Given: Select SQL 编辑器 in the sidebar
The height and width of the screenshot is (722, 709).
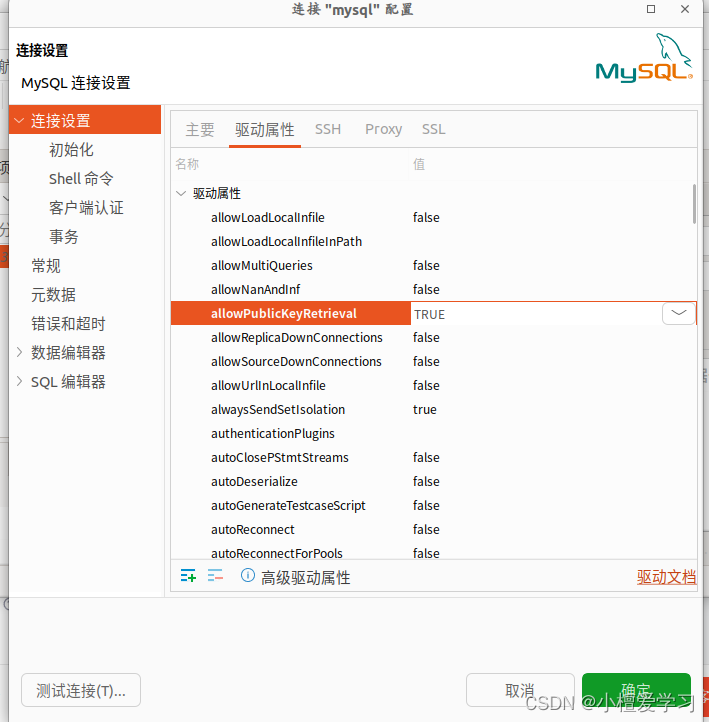Looking at the screenshot, I should pos(68,382).
